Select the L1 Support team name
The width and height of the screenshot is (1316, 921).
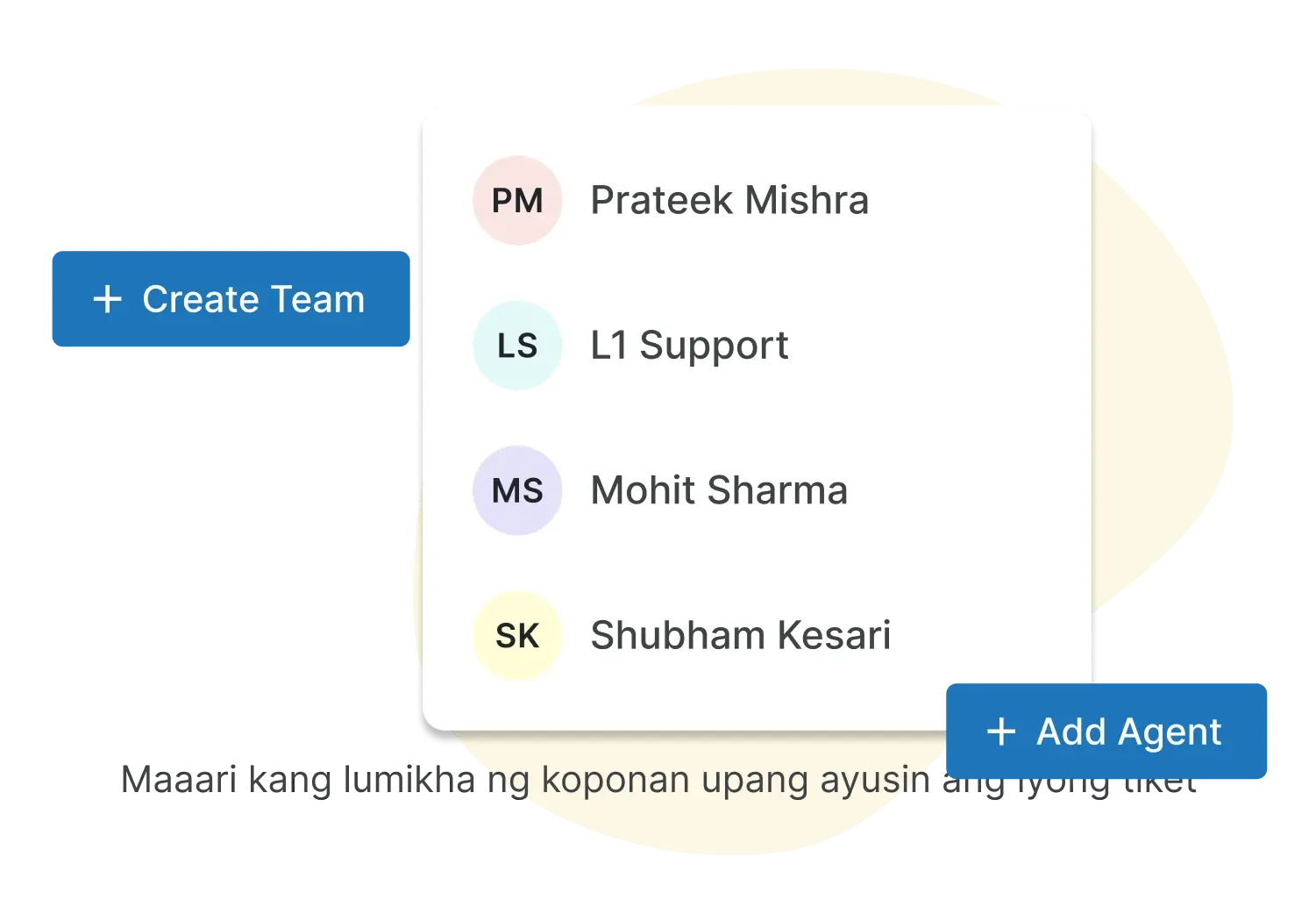689,346
